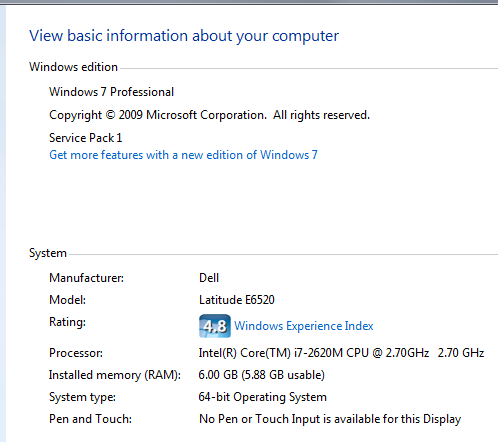Click the "Installed memory (RAM):" label
Viewport: 498px width, 442px height.
pos(115,375)
